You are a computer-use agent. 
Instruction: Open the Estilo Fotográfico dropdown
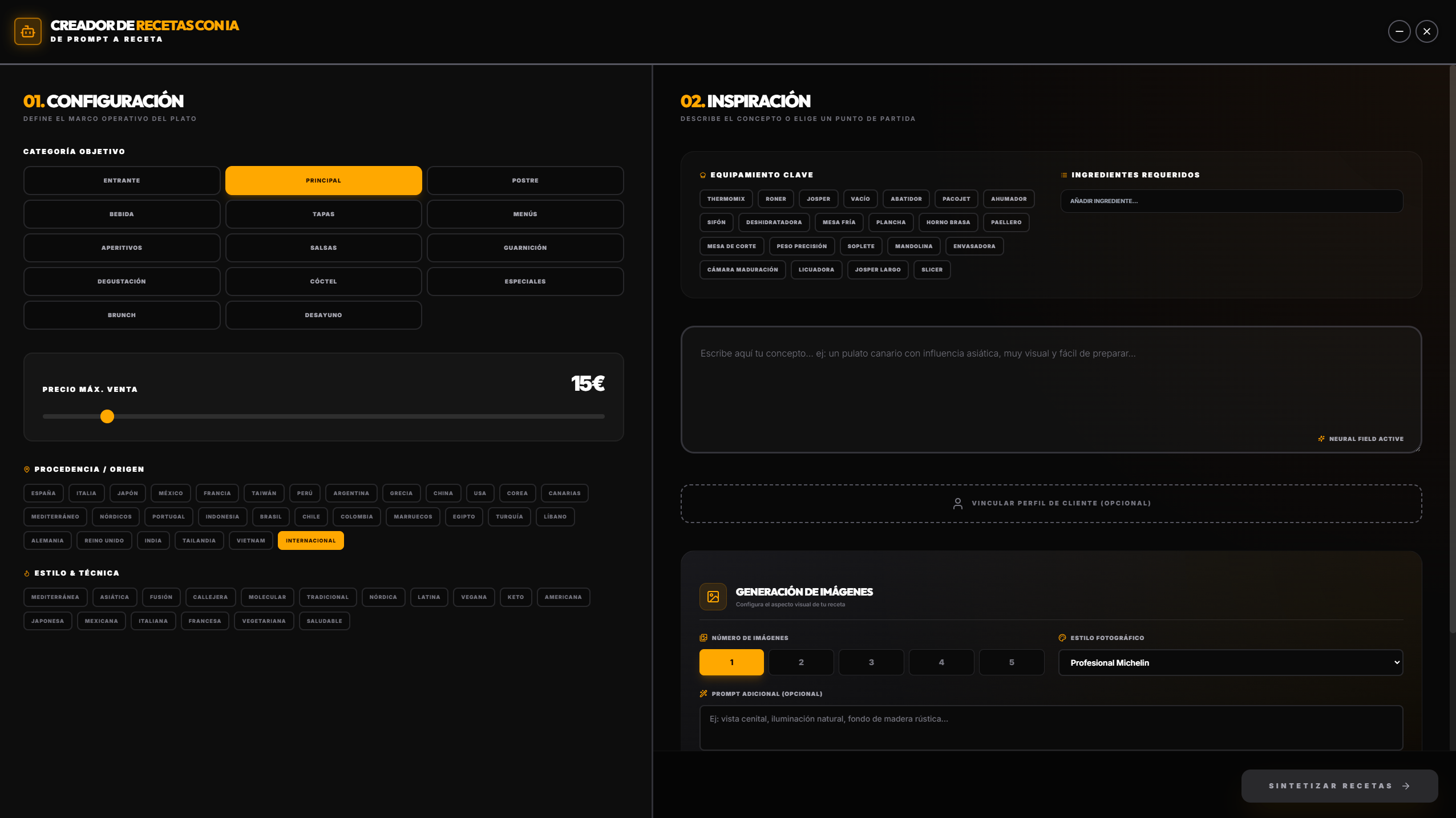1230,663
